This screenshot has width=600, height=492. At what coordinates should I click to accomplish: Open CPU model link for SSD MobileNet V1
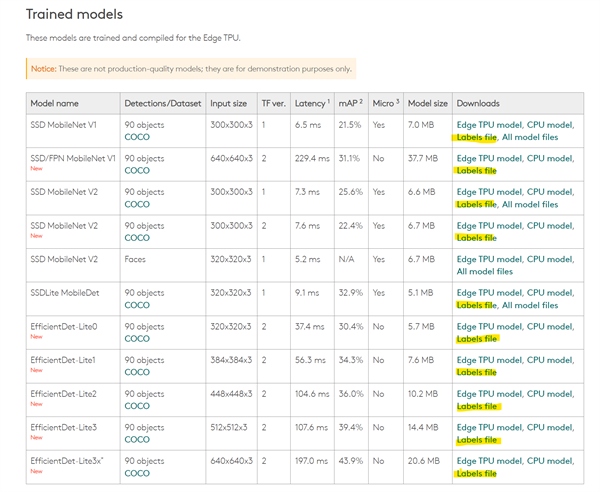[550, 125]
